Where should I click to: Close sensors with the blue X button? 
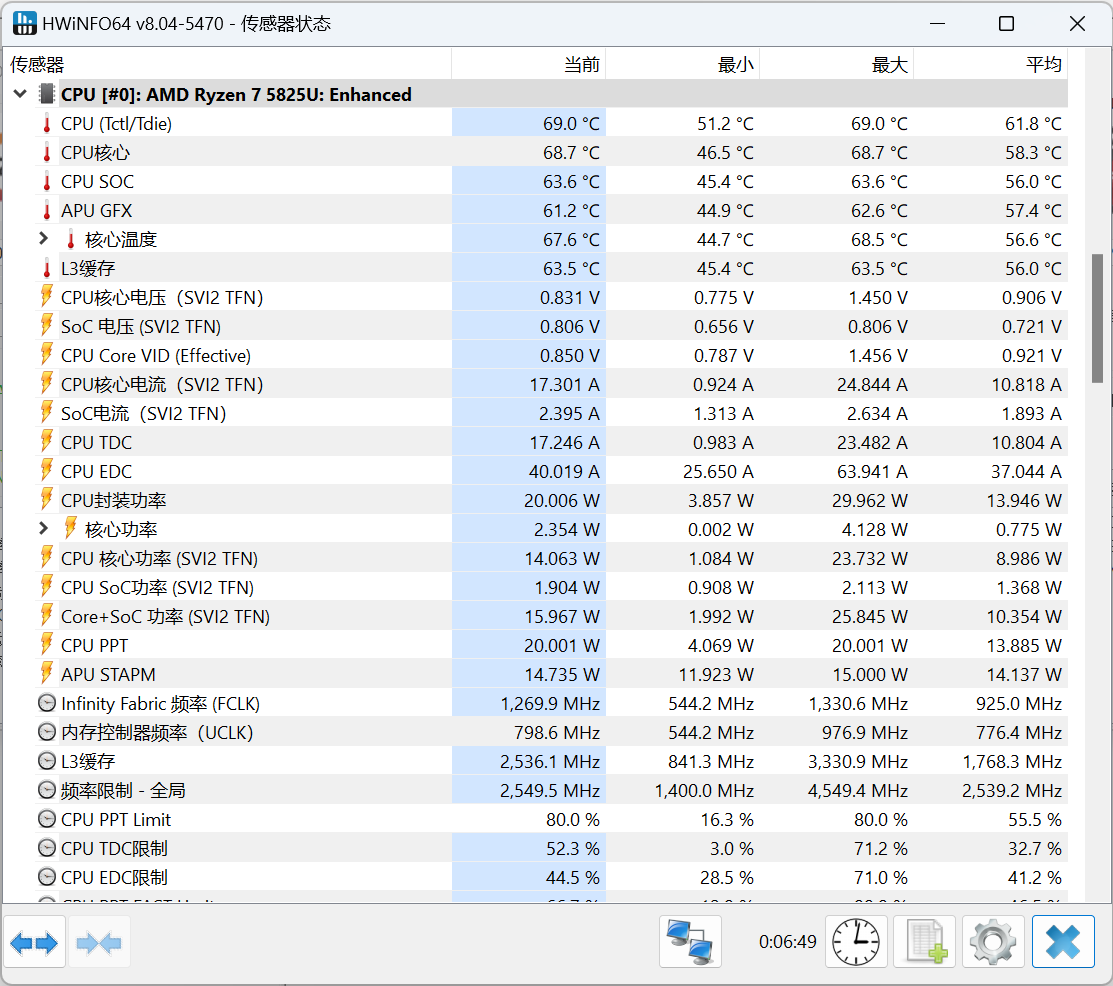(1062, 942)
